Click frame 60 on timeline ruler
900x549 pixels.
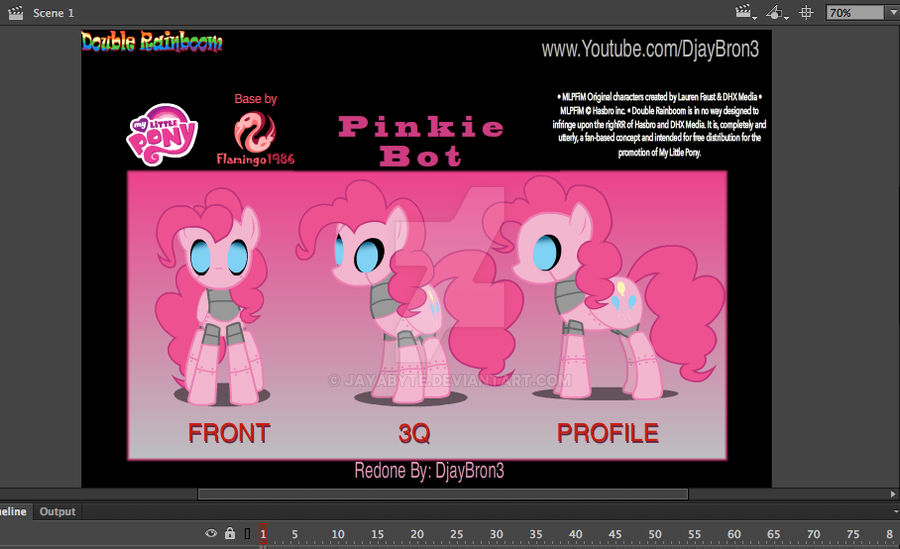click(x=734, y=535)
